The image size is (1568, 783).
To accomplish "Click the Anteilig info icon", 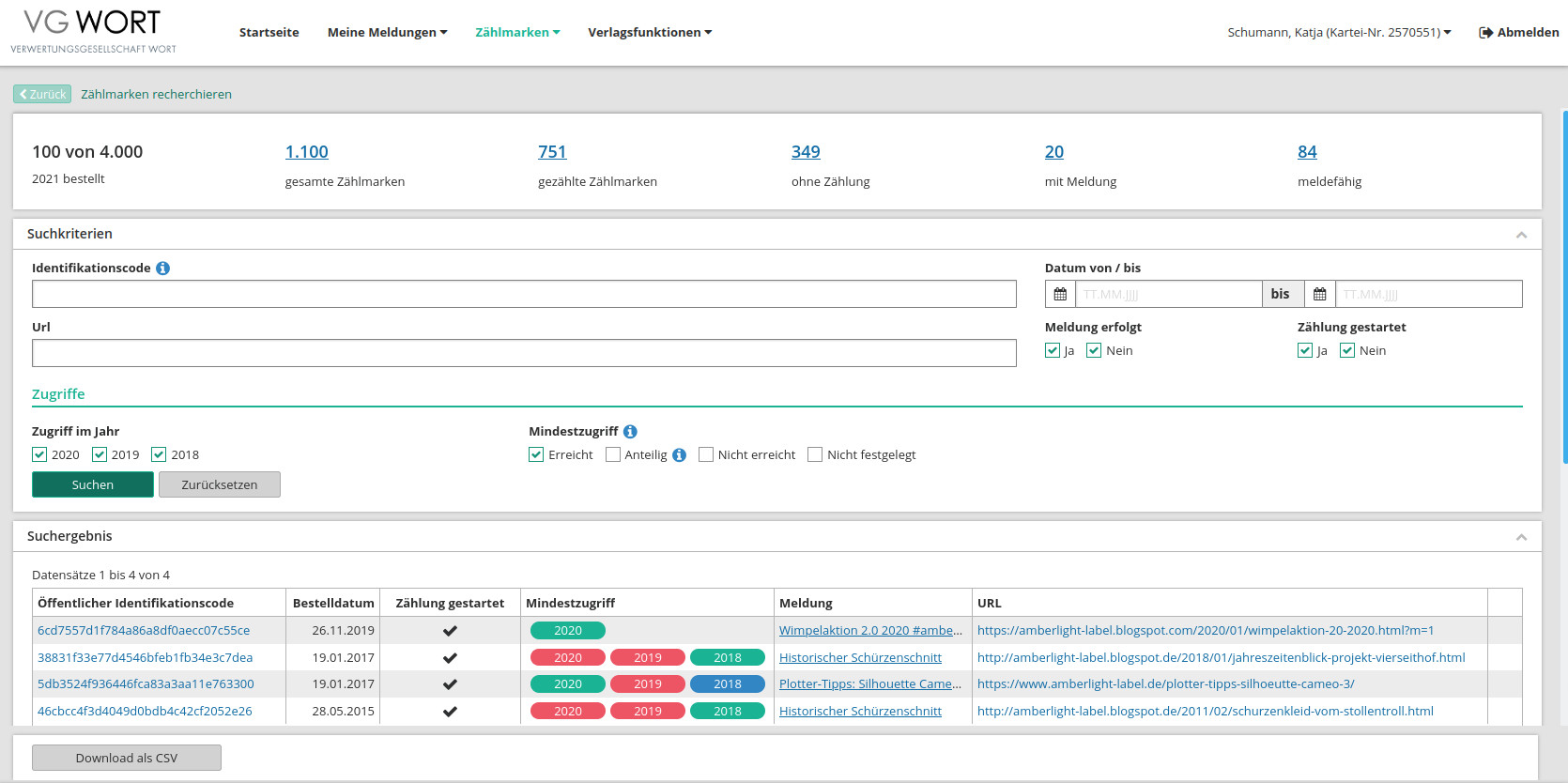I will (679, 455).
